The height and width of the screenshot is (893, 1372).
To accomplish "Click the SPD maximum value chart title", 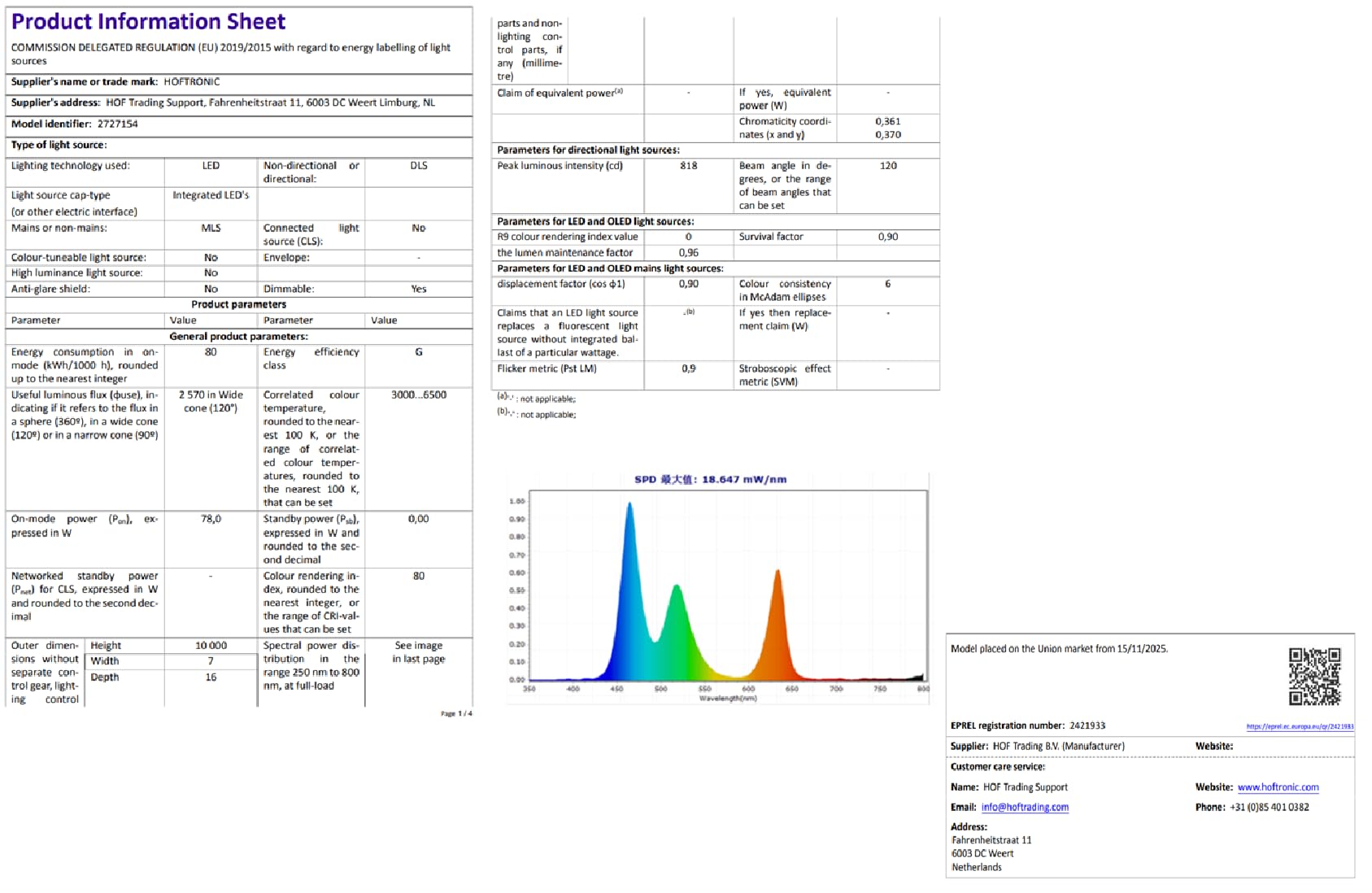I will [x=710, y=479].
